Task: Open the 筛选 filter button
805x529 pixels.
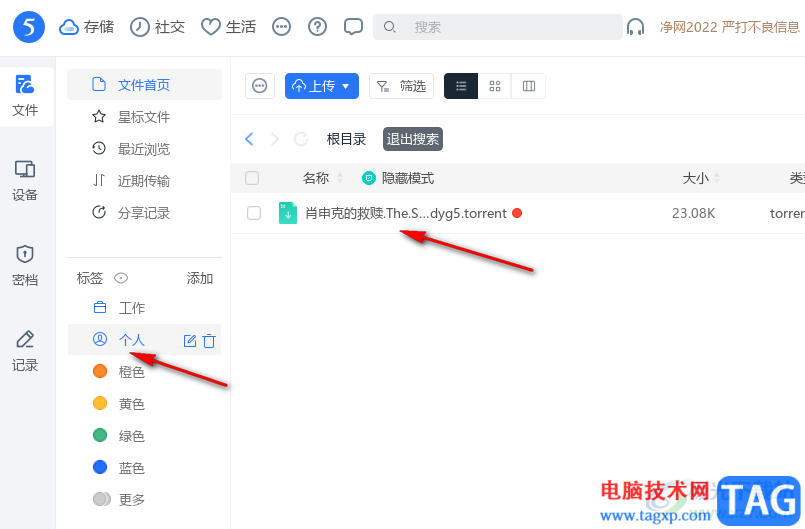Action: (x=401, y=86)
